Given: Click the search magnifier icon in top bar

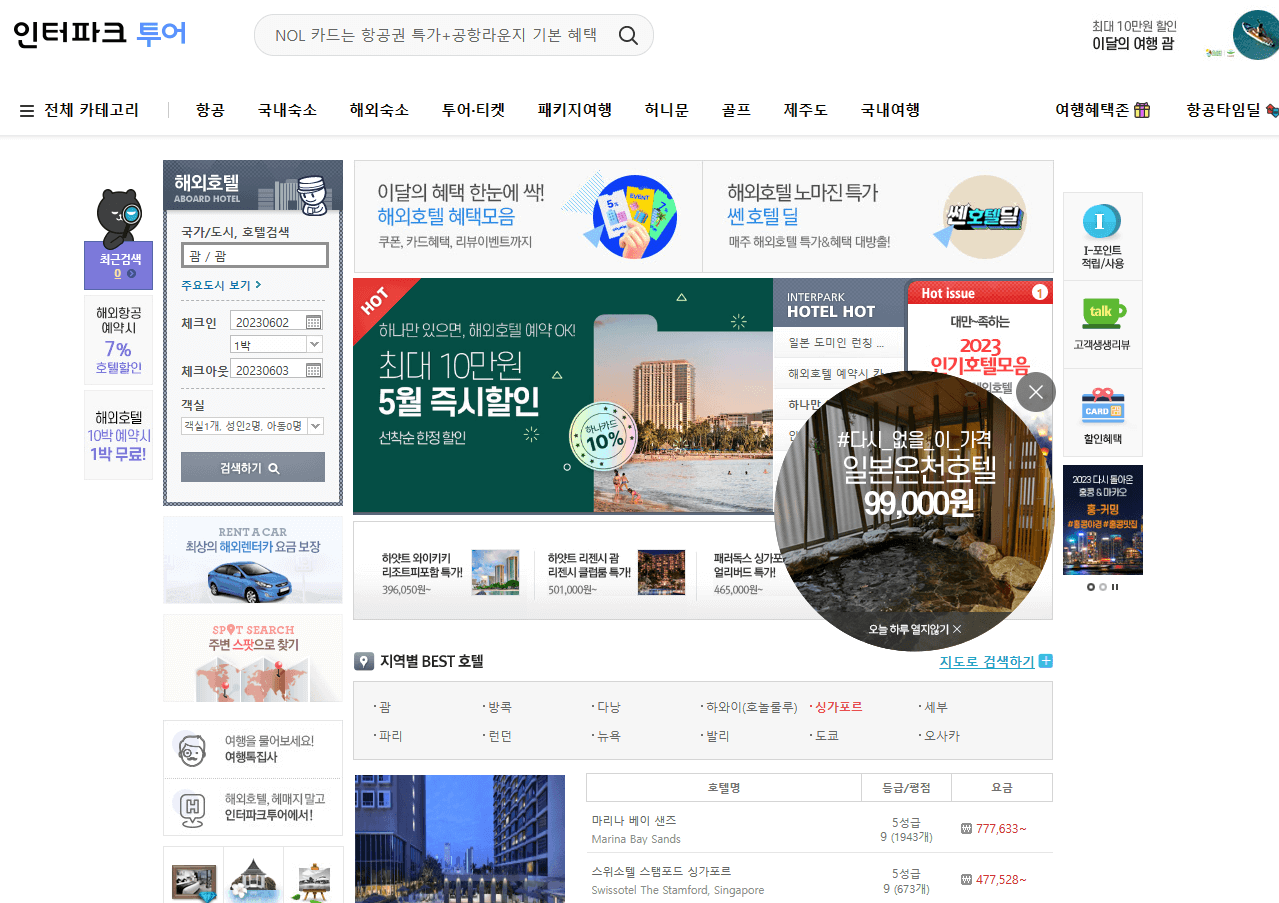Looking at the screenshot, I should coord(628,36).
